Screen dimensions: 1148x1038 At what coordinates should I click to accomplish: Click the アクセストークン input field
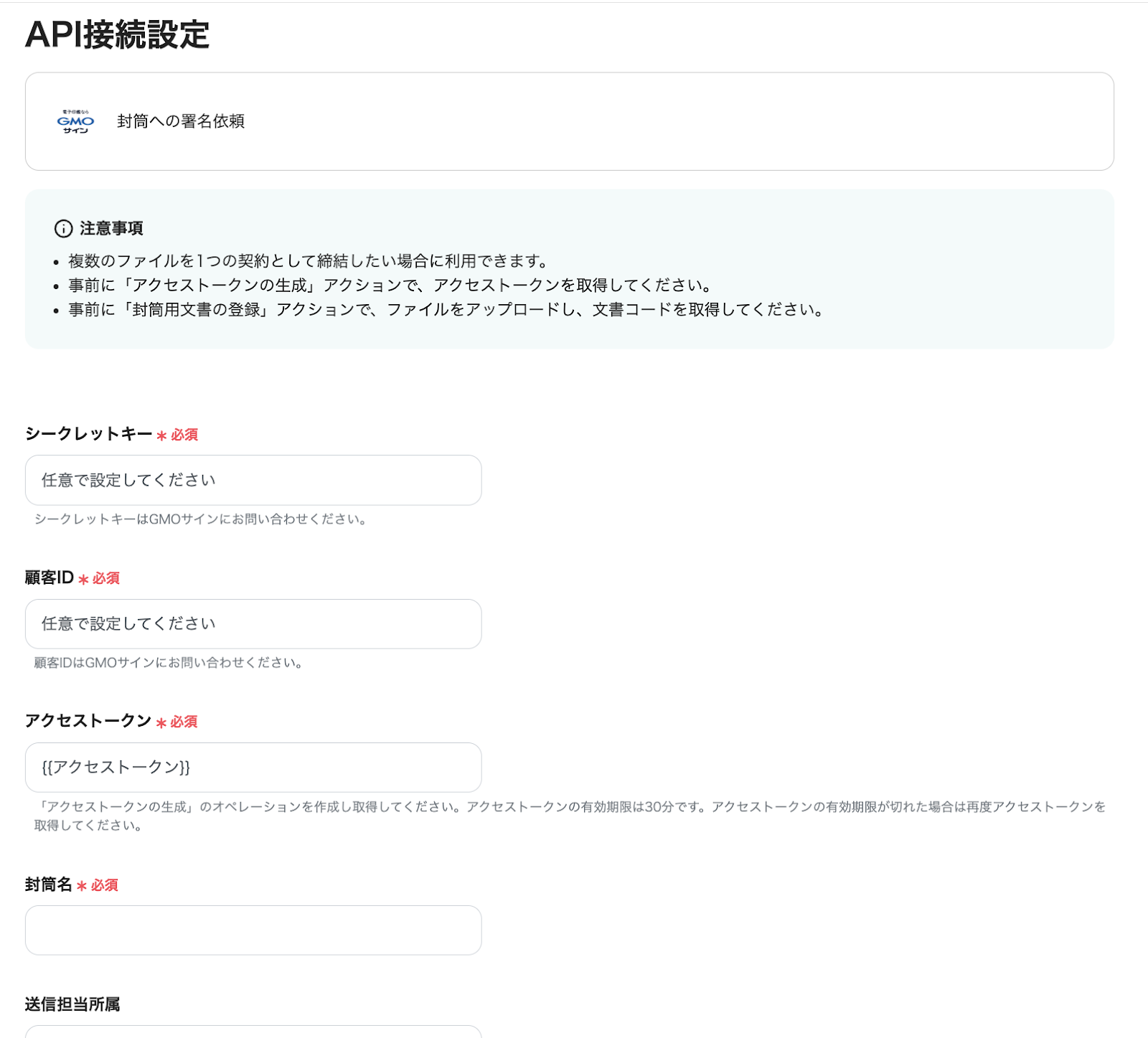pos(253,768)
